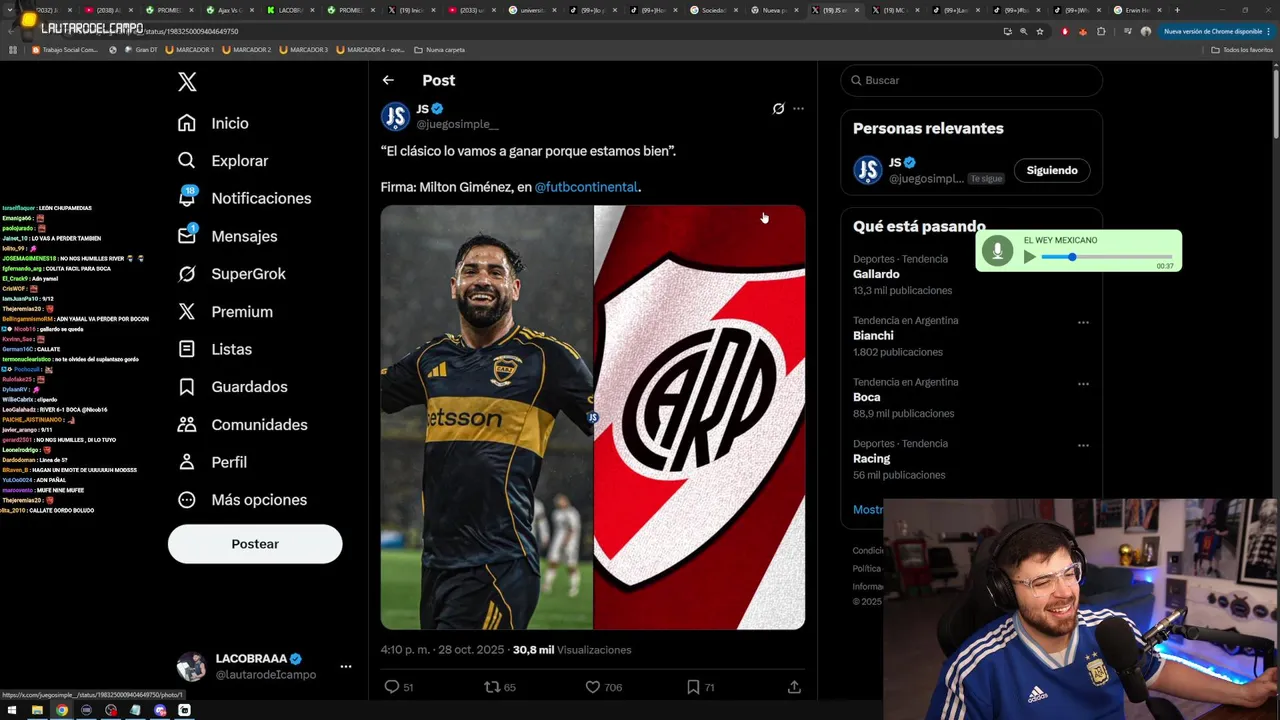Open the Todos los favoritos folder
Viewport: 1280px width, 720px height.
coord(1242,49)
